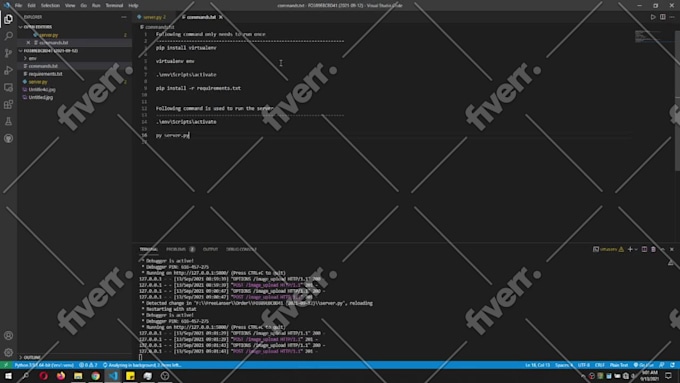The image size is (680, 383).
Task: Open the Search view in activity bar
Action: pyautogui.click(x=8, y=36)
